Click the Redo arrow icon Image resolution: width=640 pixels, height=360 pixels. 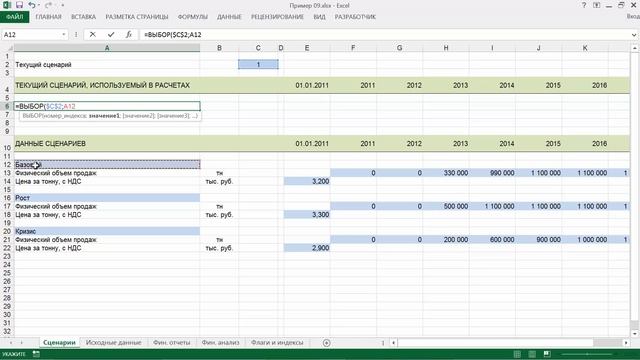point(48,5)
